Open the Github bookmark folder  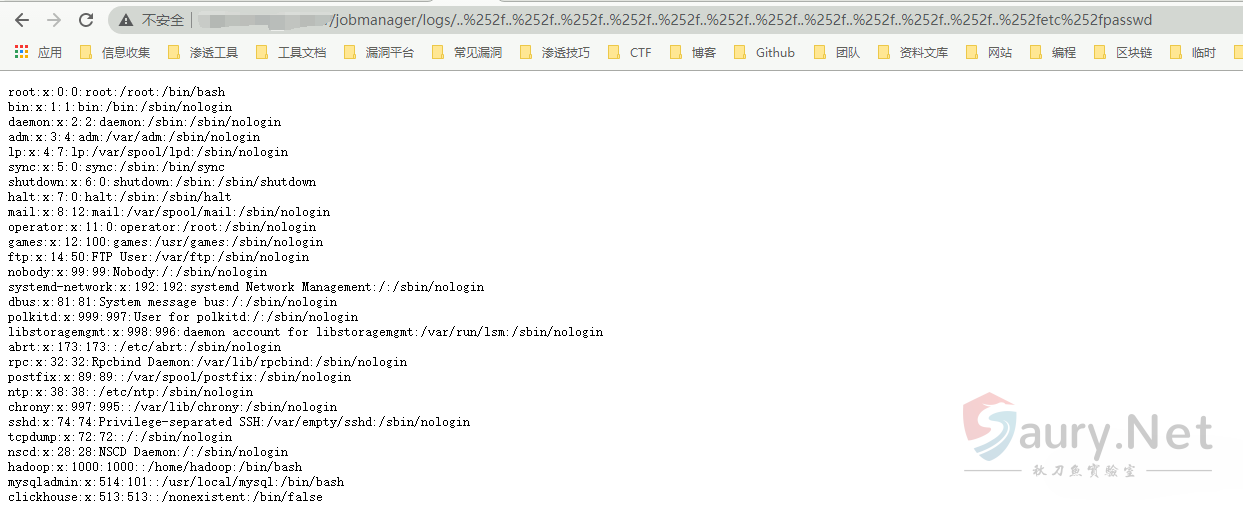pos(765,52)
